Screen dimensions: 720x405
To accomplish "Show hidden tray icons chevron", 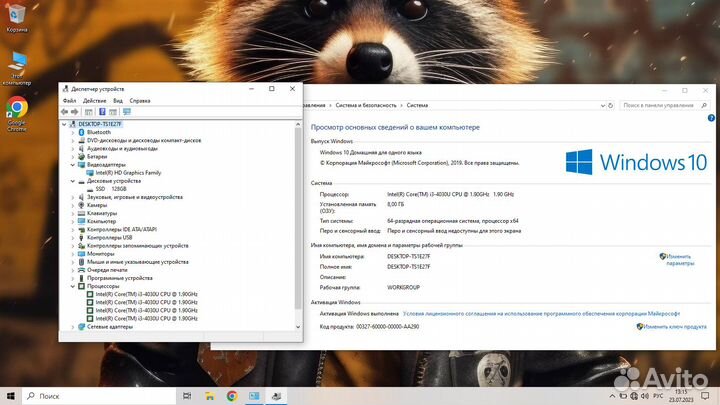I will (x=612, y=396).
